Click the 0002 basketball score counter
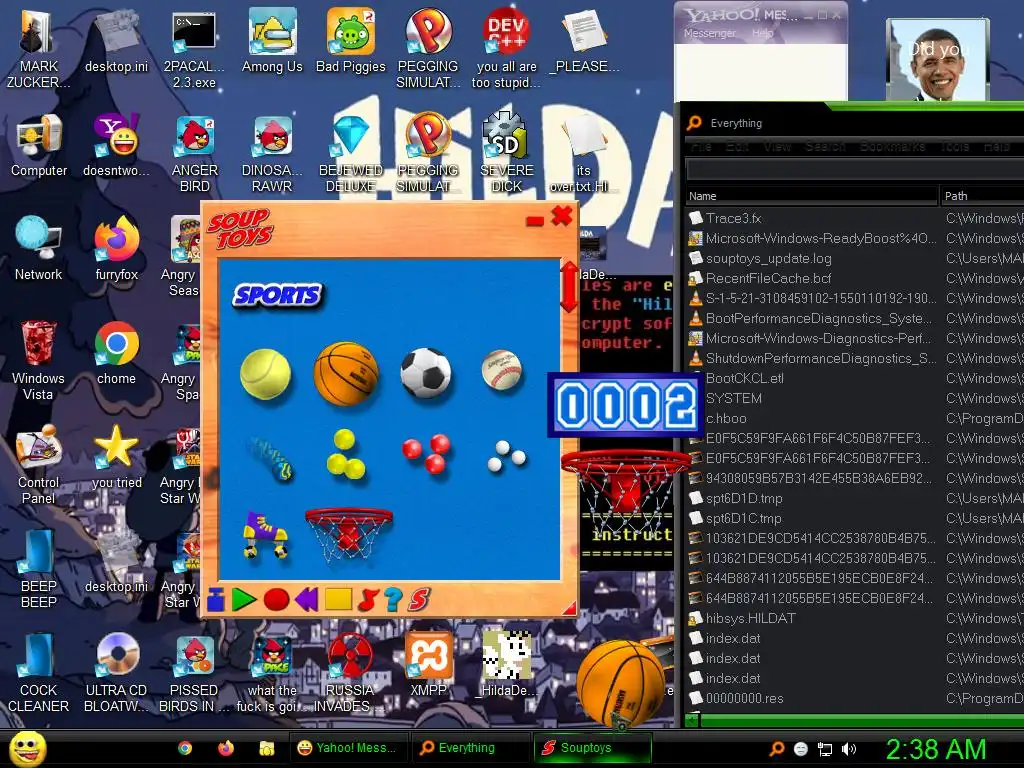 [x=625, y=404]
